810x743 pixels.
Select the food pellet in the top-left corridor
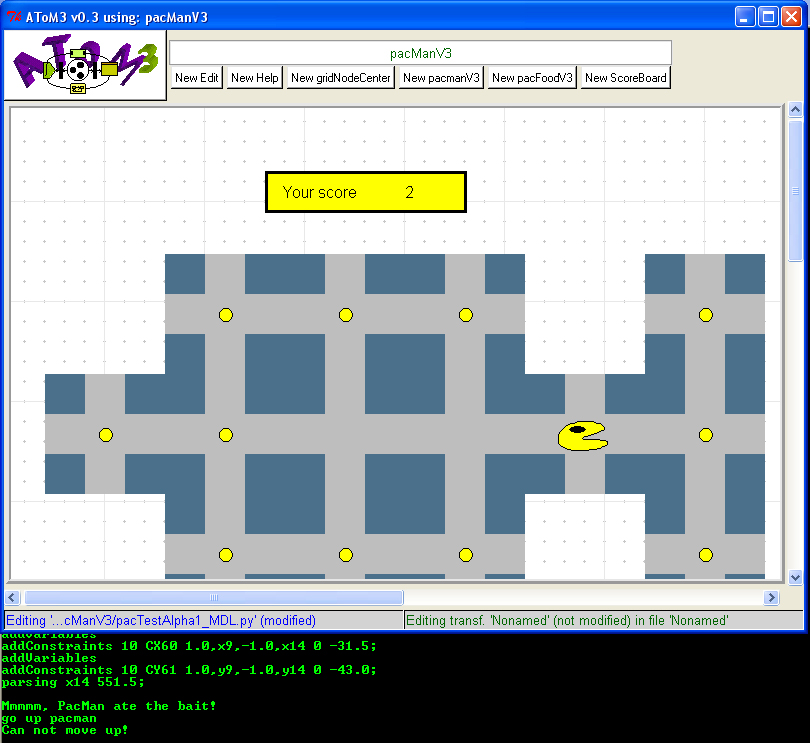[226, 314]
